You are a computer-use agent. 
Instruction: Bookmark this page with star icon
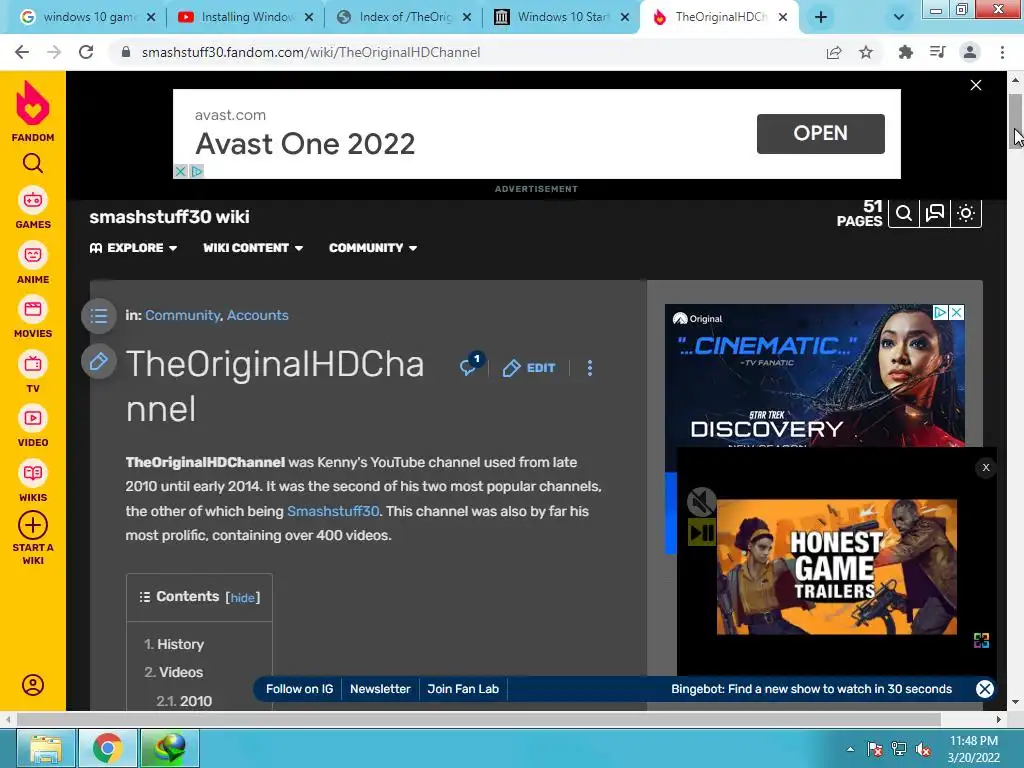pyautogui.click(x=866, y=52)
